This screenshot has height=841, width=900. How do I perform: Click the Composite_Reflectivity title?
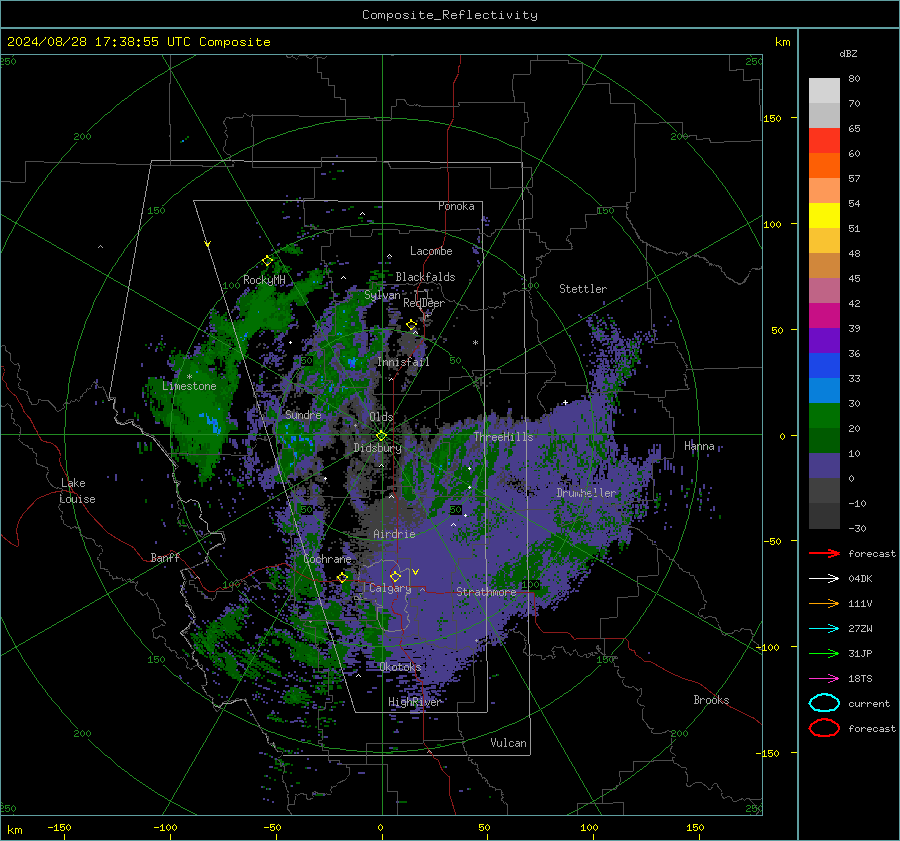click(x=450, y=15)
